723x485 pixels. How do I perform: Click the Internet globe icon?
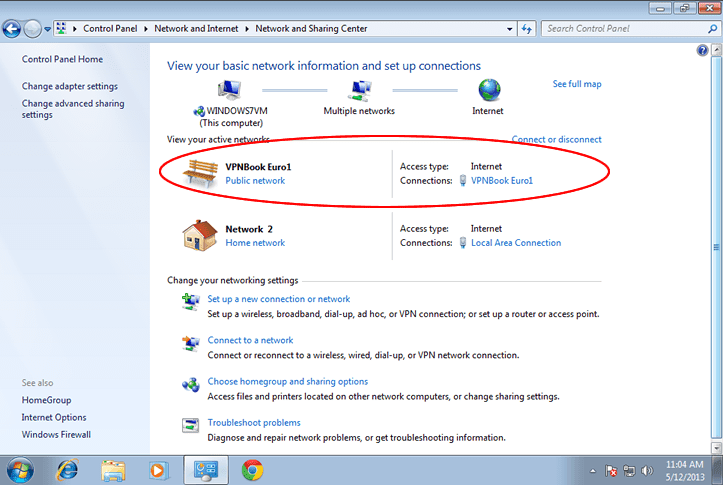pos(489,90)
